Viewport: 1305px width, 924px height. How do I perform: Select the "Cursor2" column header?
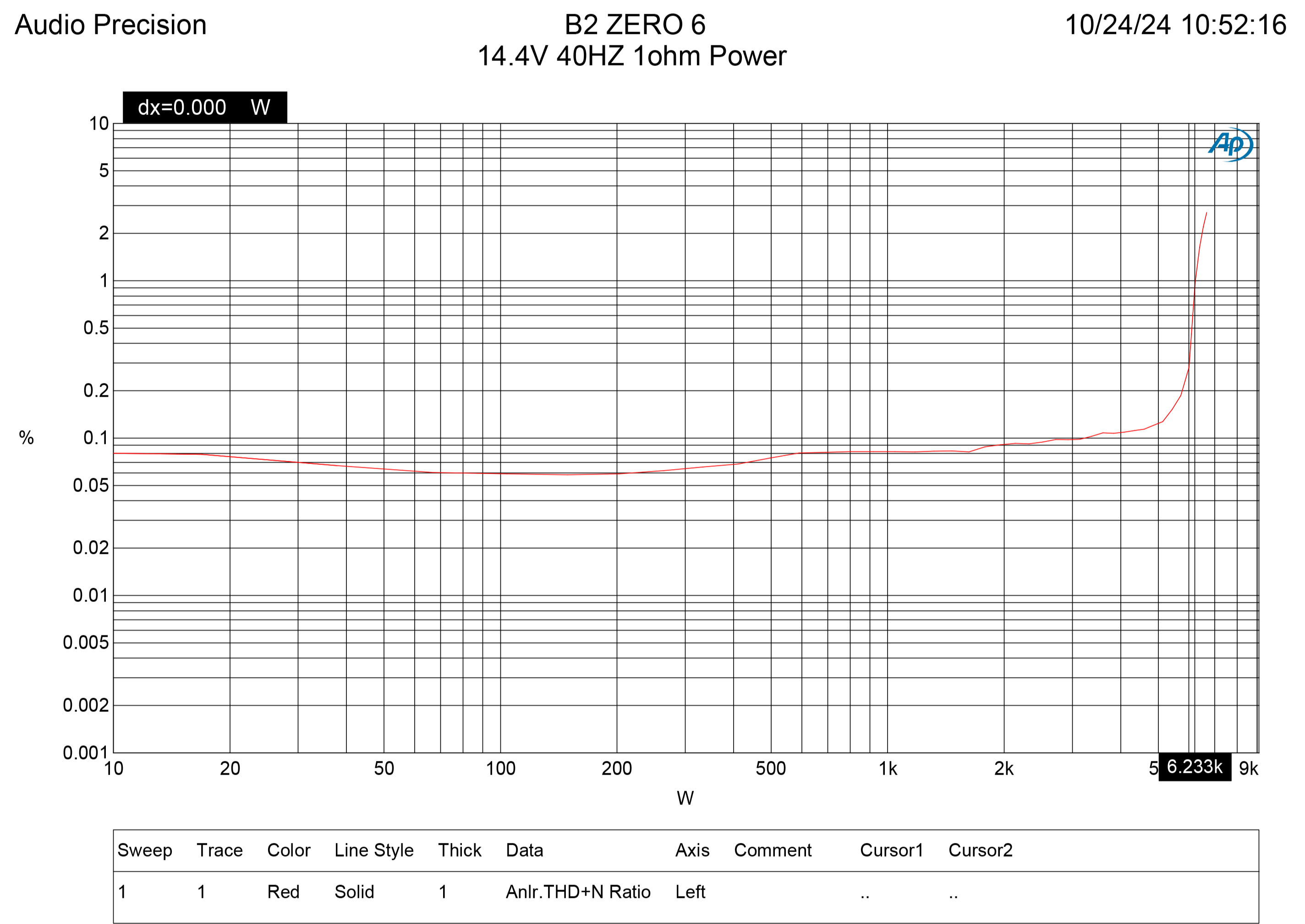point(981,851)
